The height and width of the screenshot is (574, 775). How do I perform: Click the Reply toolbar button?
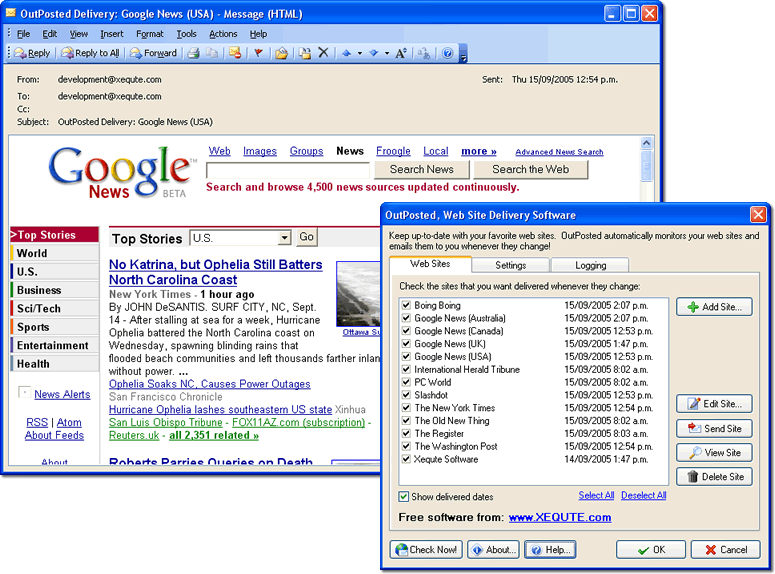32,53
